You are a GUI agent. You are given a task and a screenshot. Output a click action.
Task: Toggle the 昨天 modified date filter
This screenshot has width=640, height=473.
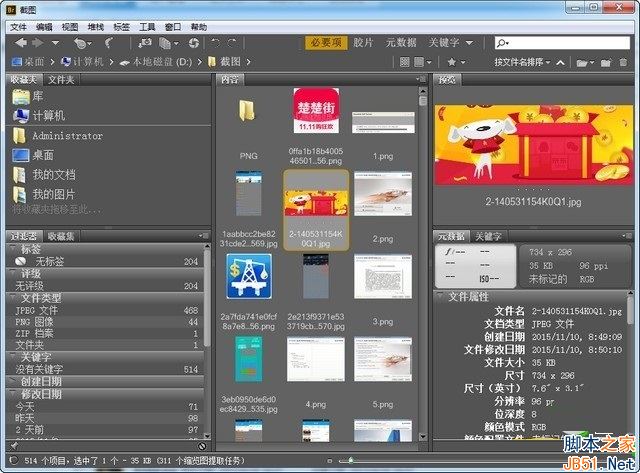105,418
